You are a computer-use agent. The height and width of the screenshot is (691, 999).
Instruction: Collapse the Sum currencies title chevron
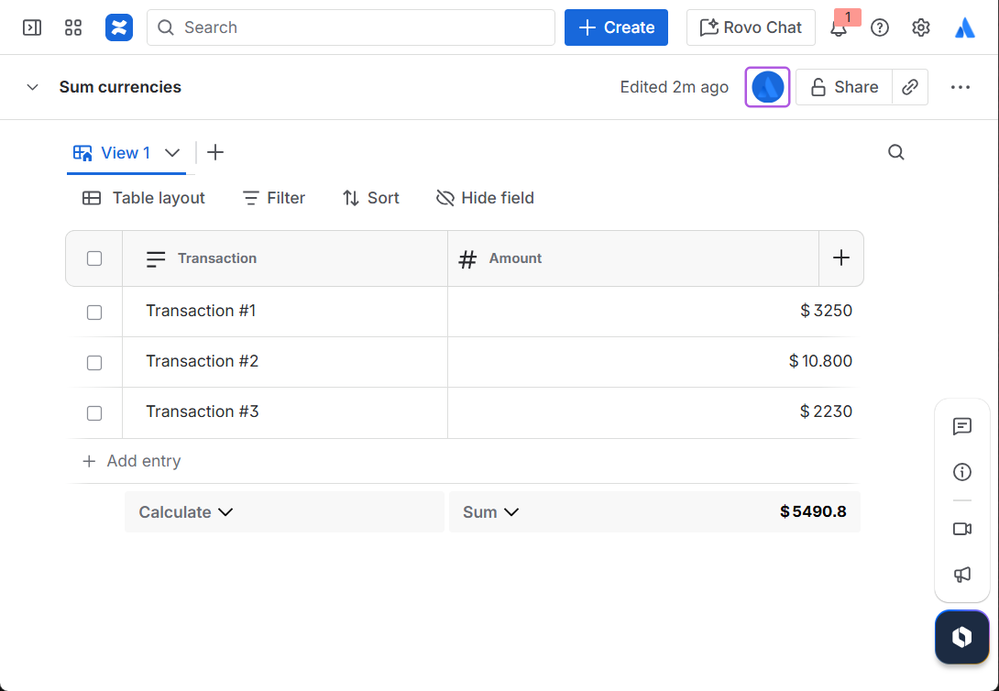[32, 87]
